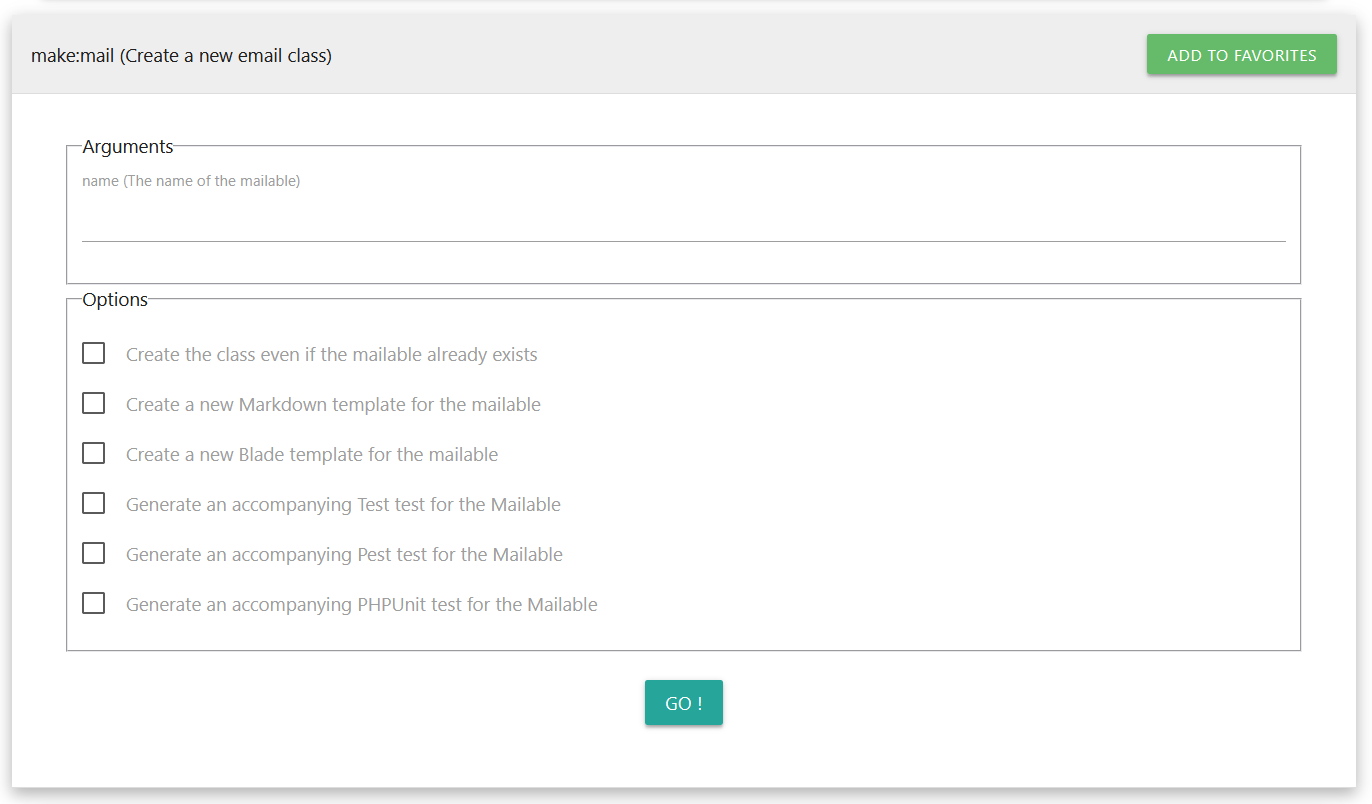Click 'Create a new Markdown template' label text

pos(333,405)
